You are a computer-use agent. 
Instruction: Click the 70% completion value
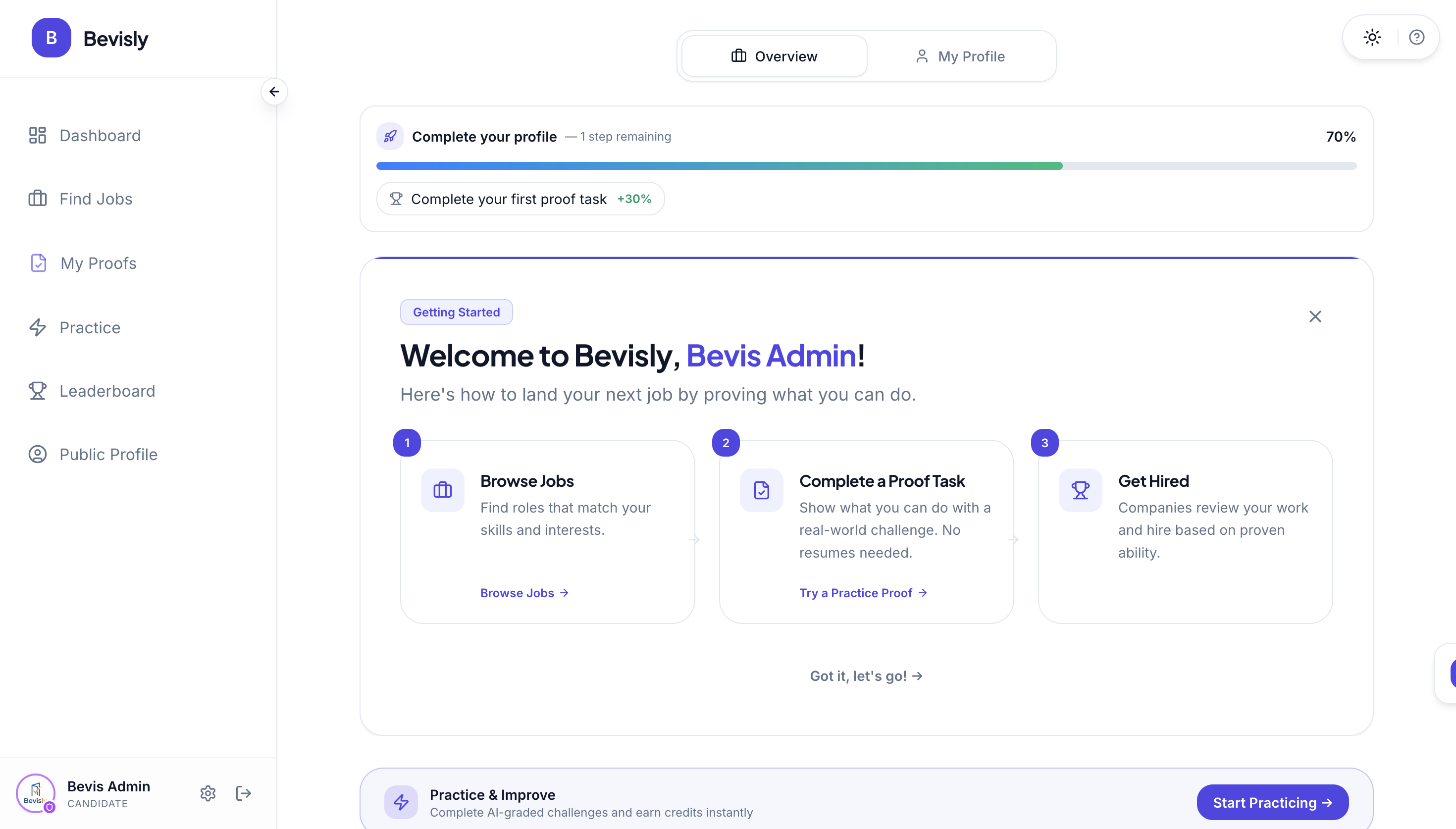point(1341,137)
